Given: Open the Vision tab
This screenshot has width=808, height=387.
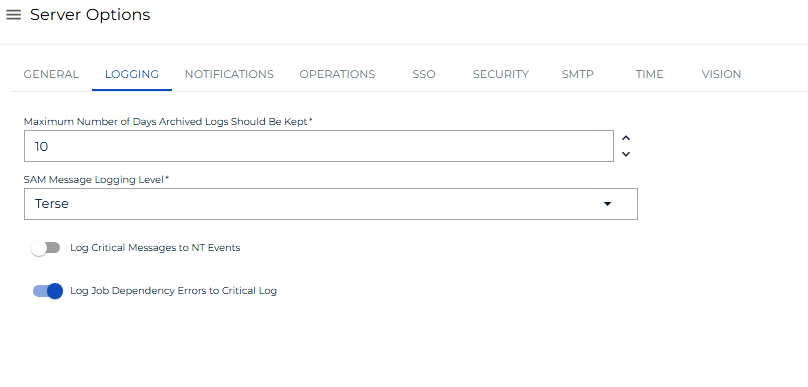Looking at the screenshot, I should [721, 74].
